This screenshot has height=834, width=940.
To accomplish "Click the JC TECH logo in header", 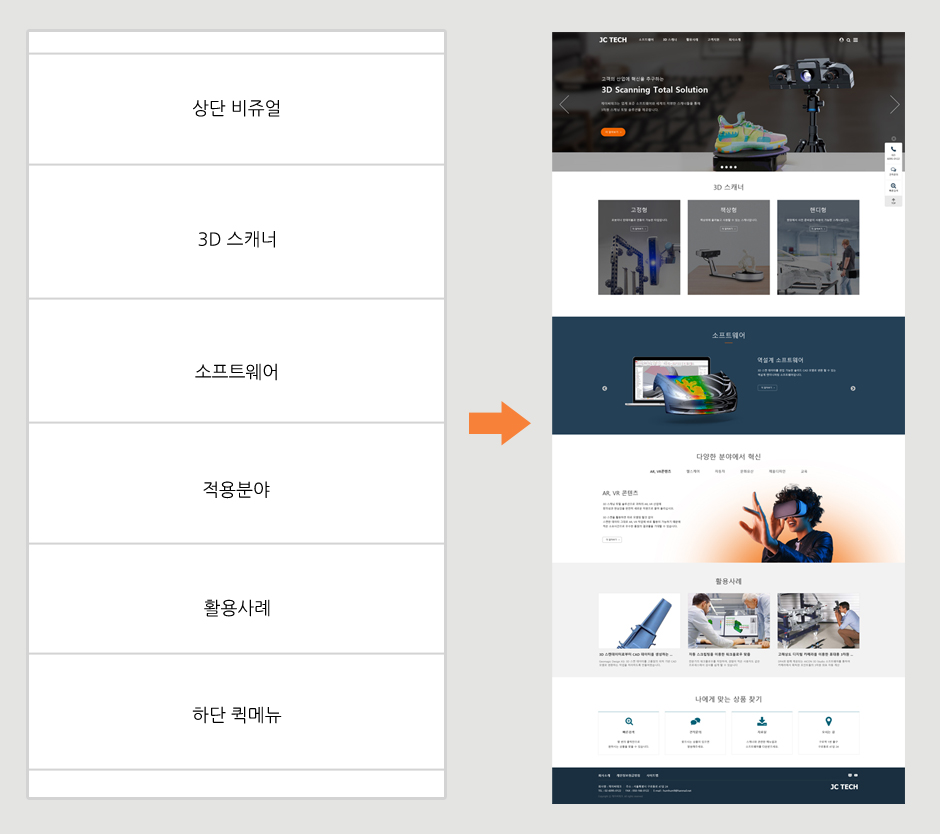I will tap(612, 40).
